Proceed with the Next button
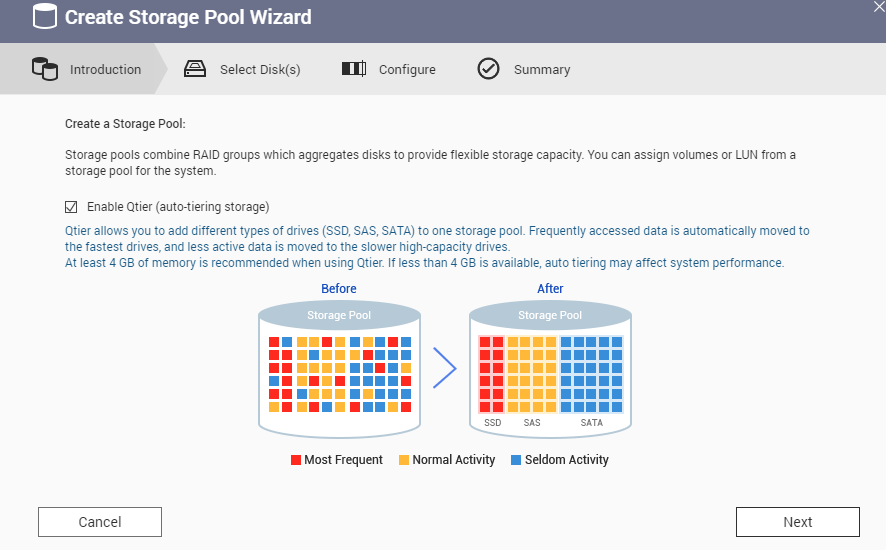The width and height of the screenshot is (886, 550). click(797, 522)
